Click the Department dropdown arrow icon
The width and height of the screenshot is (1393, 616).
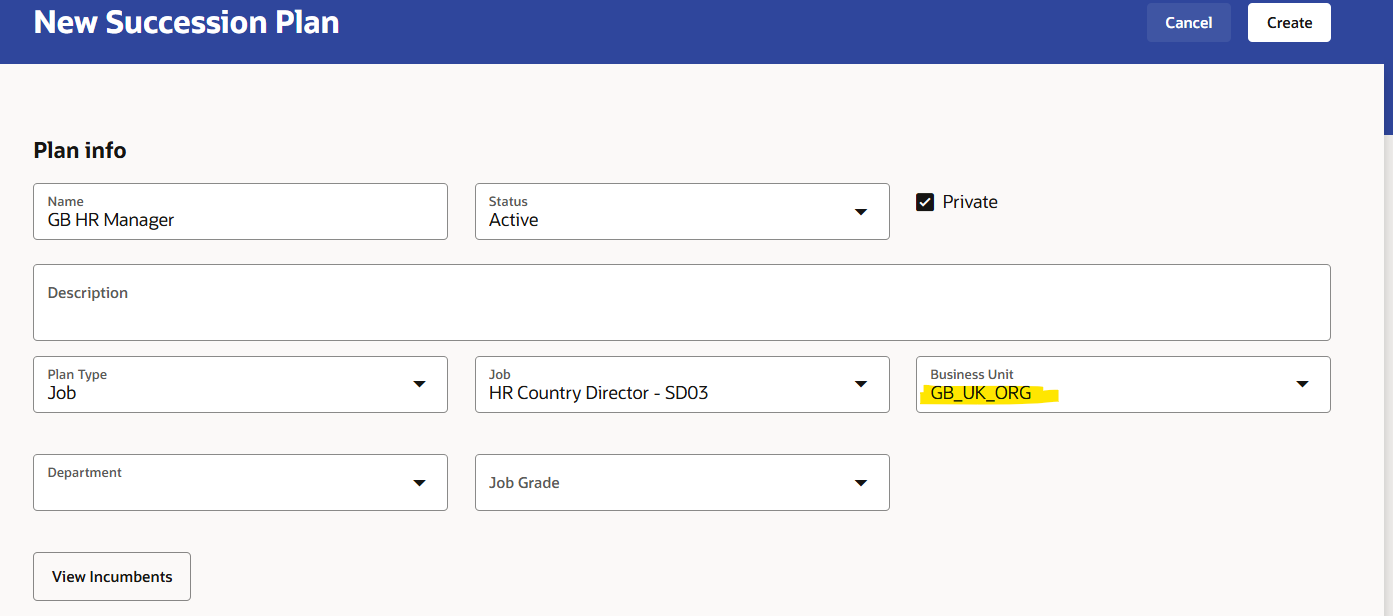[419, 483]
